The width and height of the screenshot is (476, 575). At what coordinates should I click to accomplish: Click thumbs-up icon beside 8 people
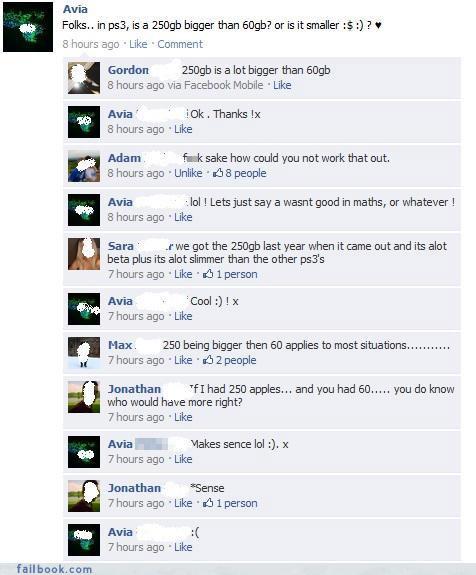pos(218,173)
